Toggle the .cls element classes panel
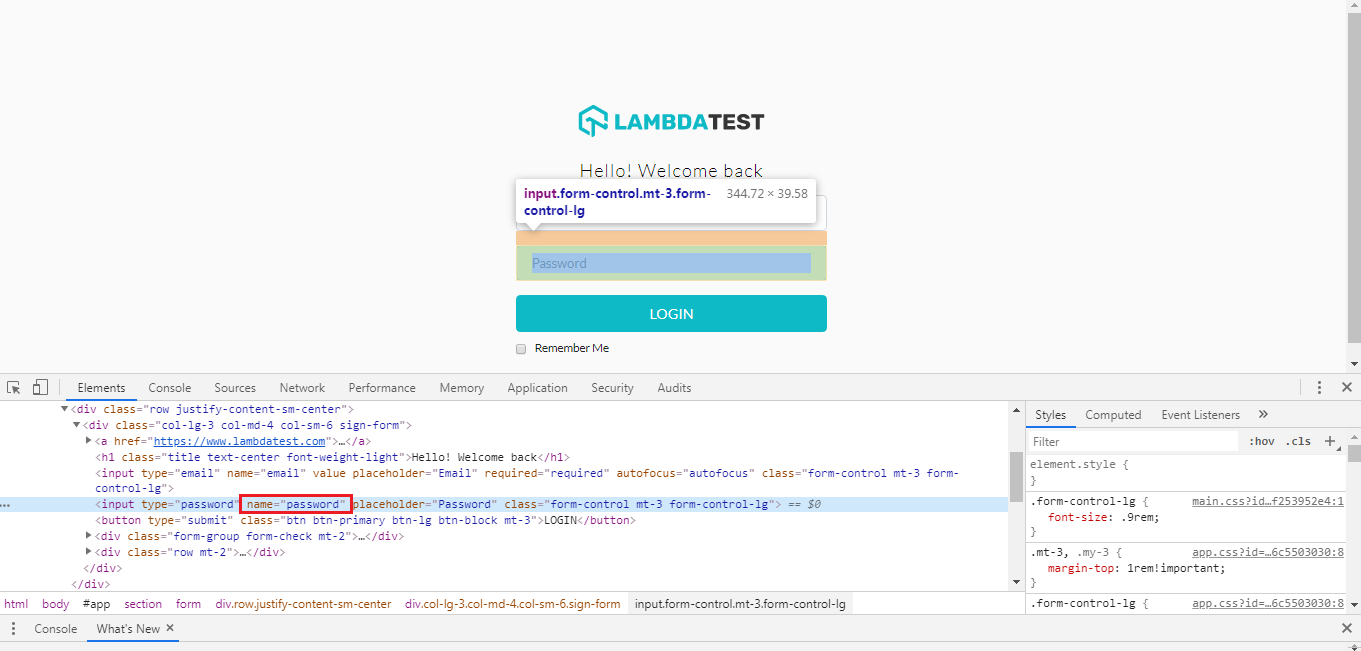The width and height of the screenshot is (1361, 651). pyautogui.click(x=1298, y=441)
